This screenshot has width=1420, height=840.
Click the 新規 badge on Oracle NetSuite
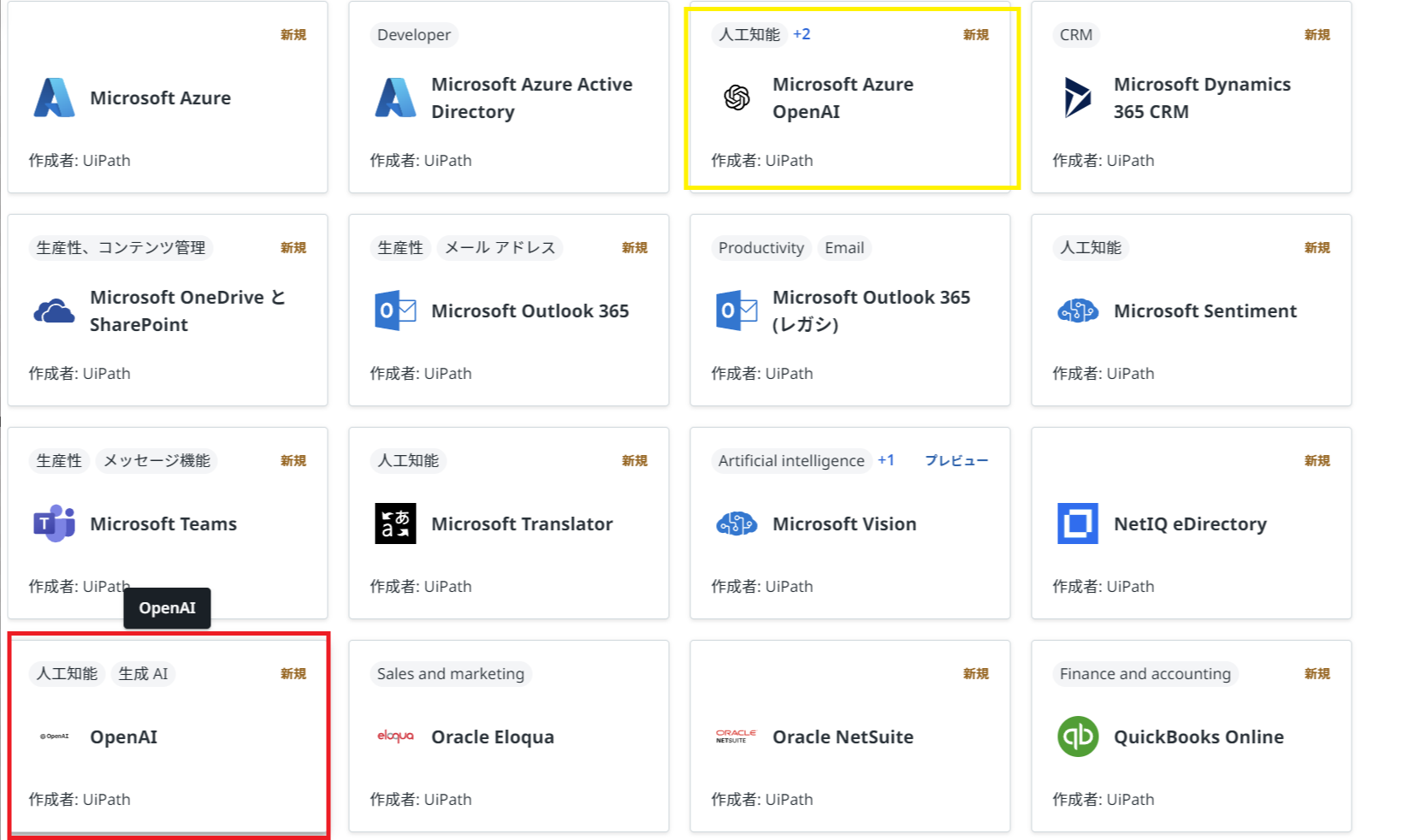(x=976, y=673)
